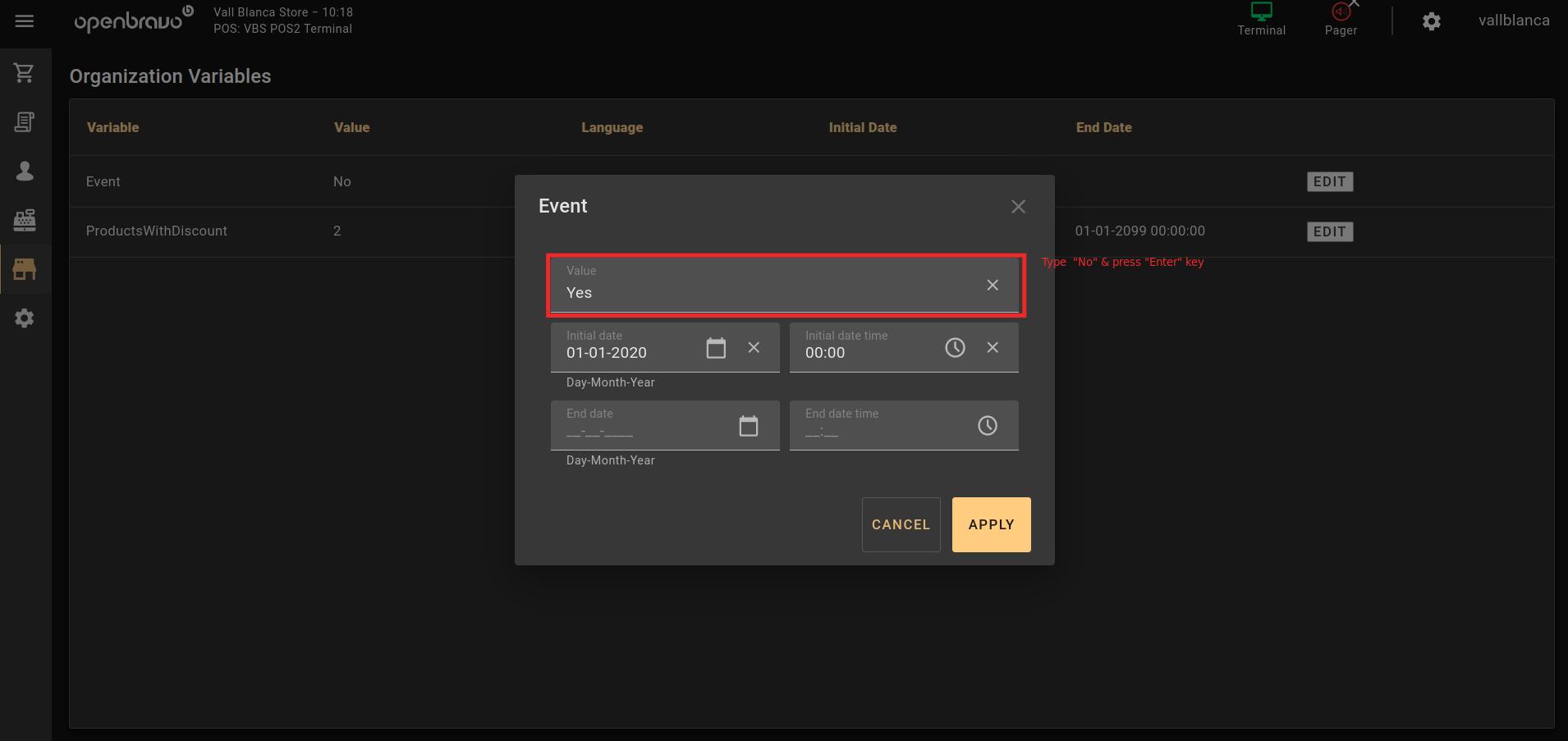1568x741 pixels.
Task: Open the hamburger main menu
Action: click(x=25, y=21)
